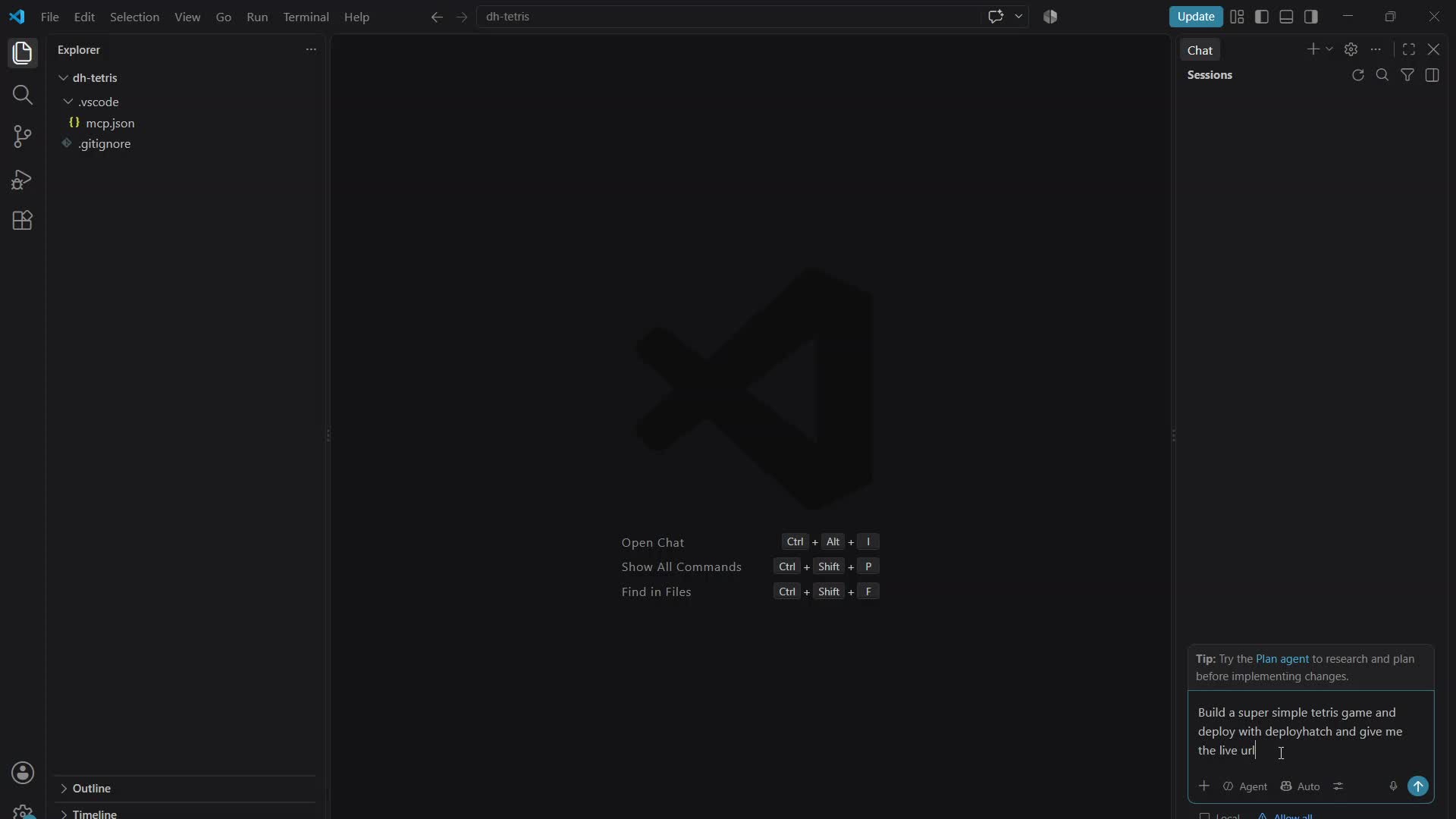Filter the chat Sessions

click(1407, 75)
